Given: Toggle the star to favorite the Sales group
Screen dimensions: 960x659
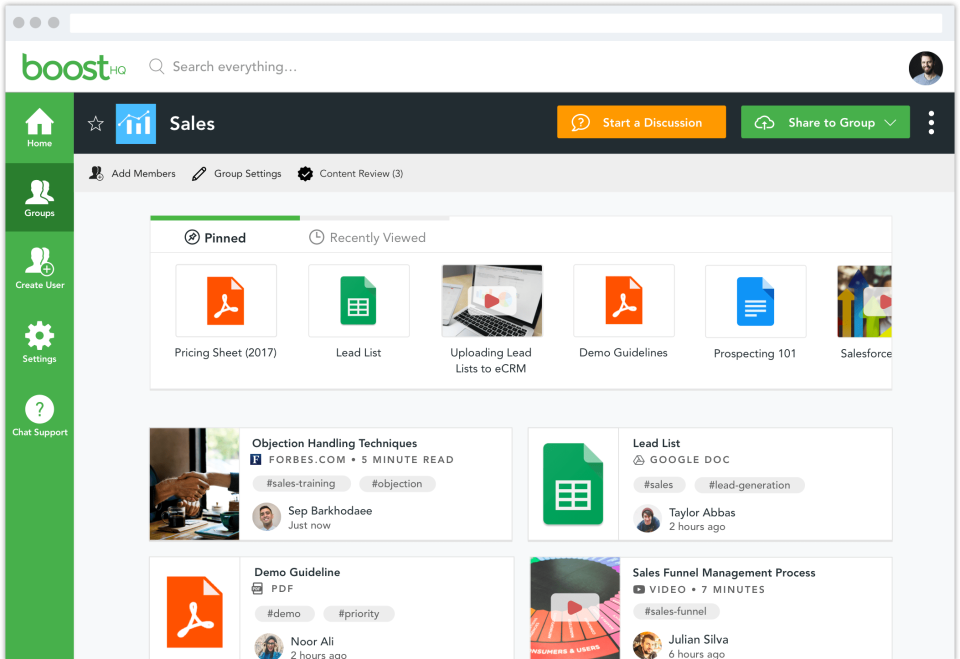Looking at the screenshot, I should tap(95, 122).
